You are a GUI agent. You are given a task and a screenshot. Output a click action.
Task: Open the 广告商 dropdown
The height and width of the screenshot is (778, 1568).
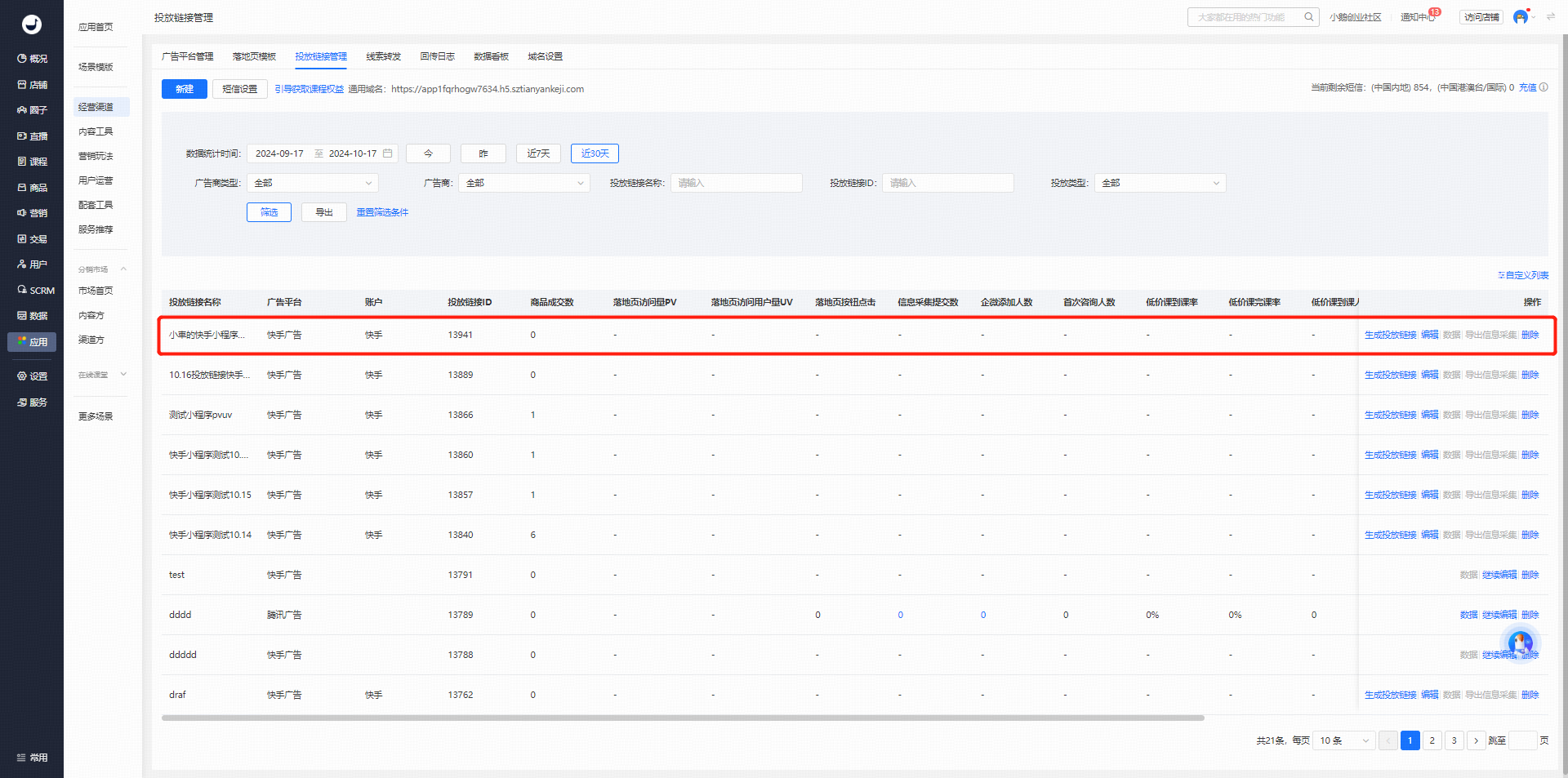tap(524, 183)
